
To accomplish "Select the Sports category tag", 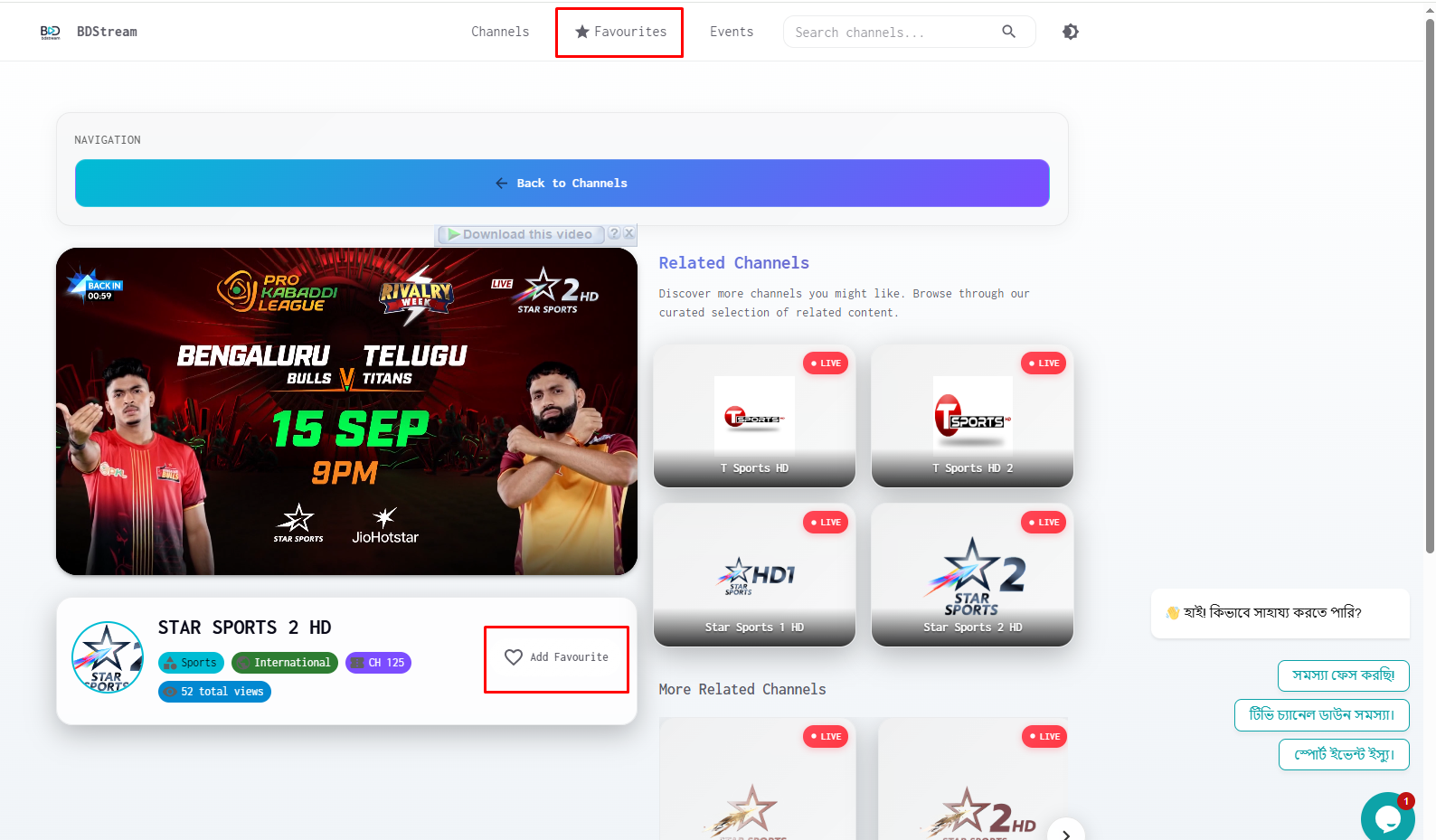I will (x=191, y=663).
